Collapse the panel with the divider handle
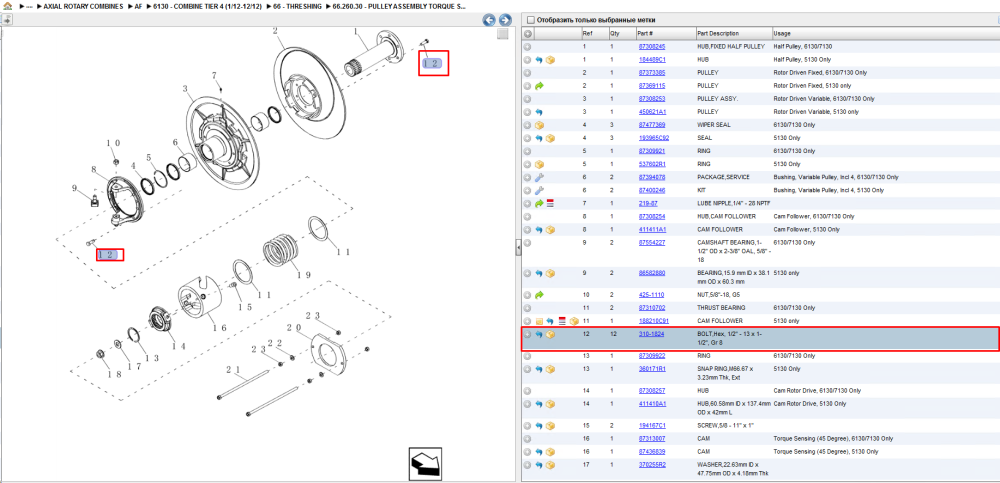Image resolution: width=1000 pixels, height=483 pixels. (518, 246)
